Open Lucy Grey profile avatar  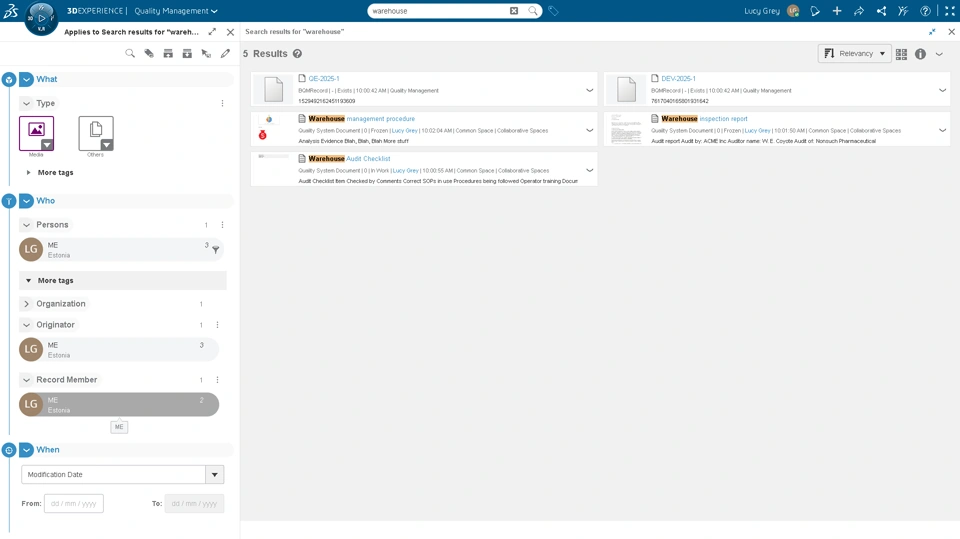click(793, 10)
